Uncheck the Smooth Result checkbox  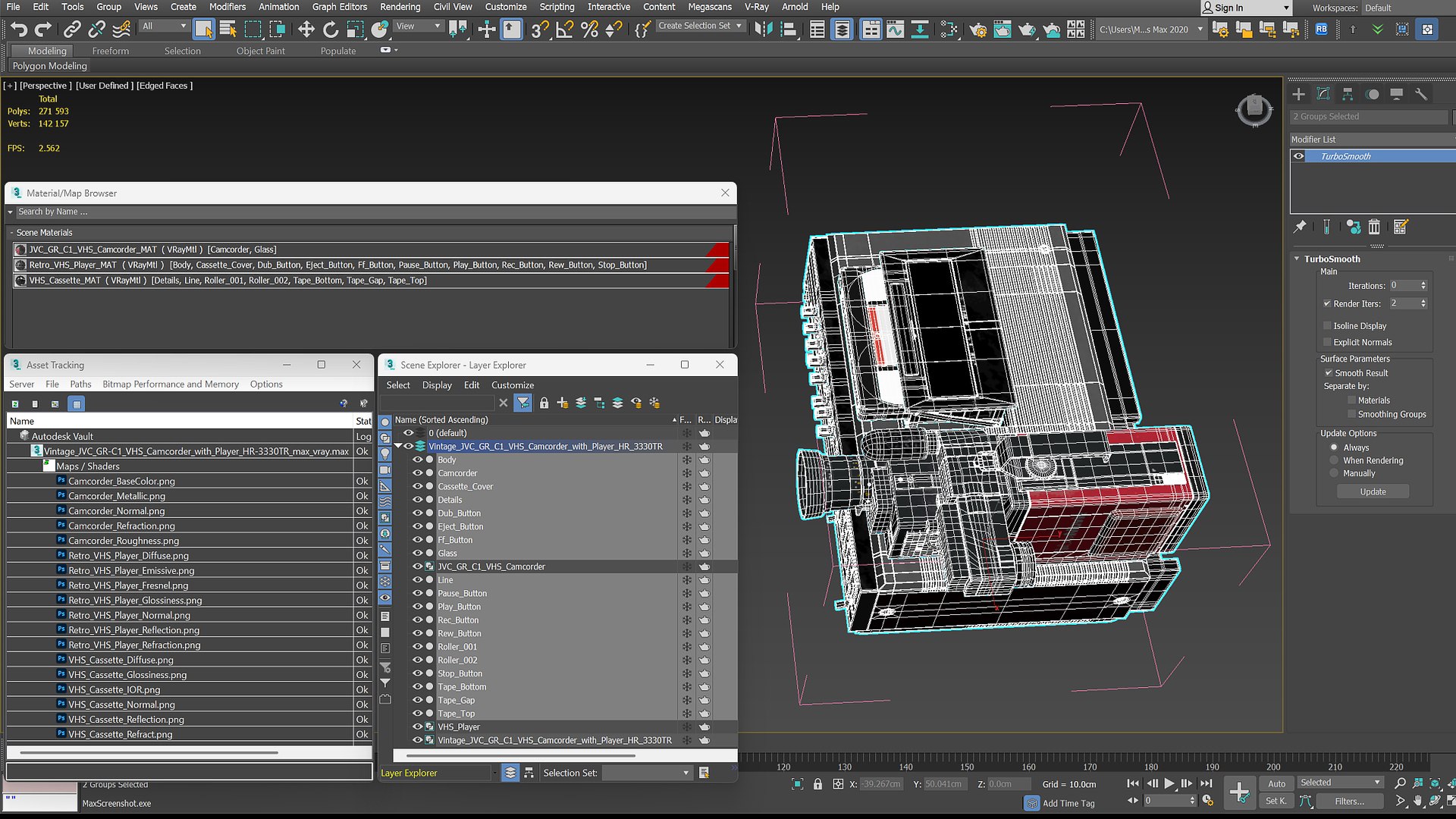(1329, 373)
